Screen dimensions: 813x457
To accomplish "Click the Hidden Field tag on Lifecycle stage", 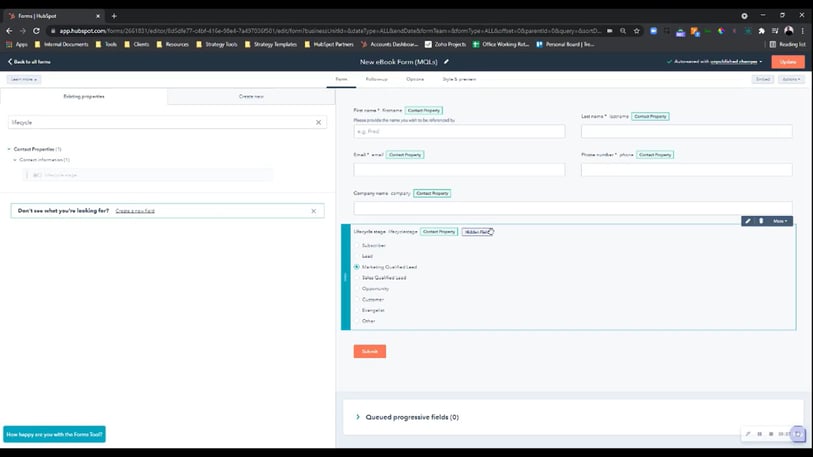I will click(477, 232).
